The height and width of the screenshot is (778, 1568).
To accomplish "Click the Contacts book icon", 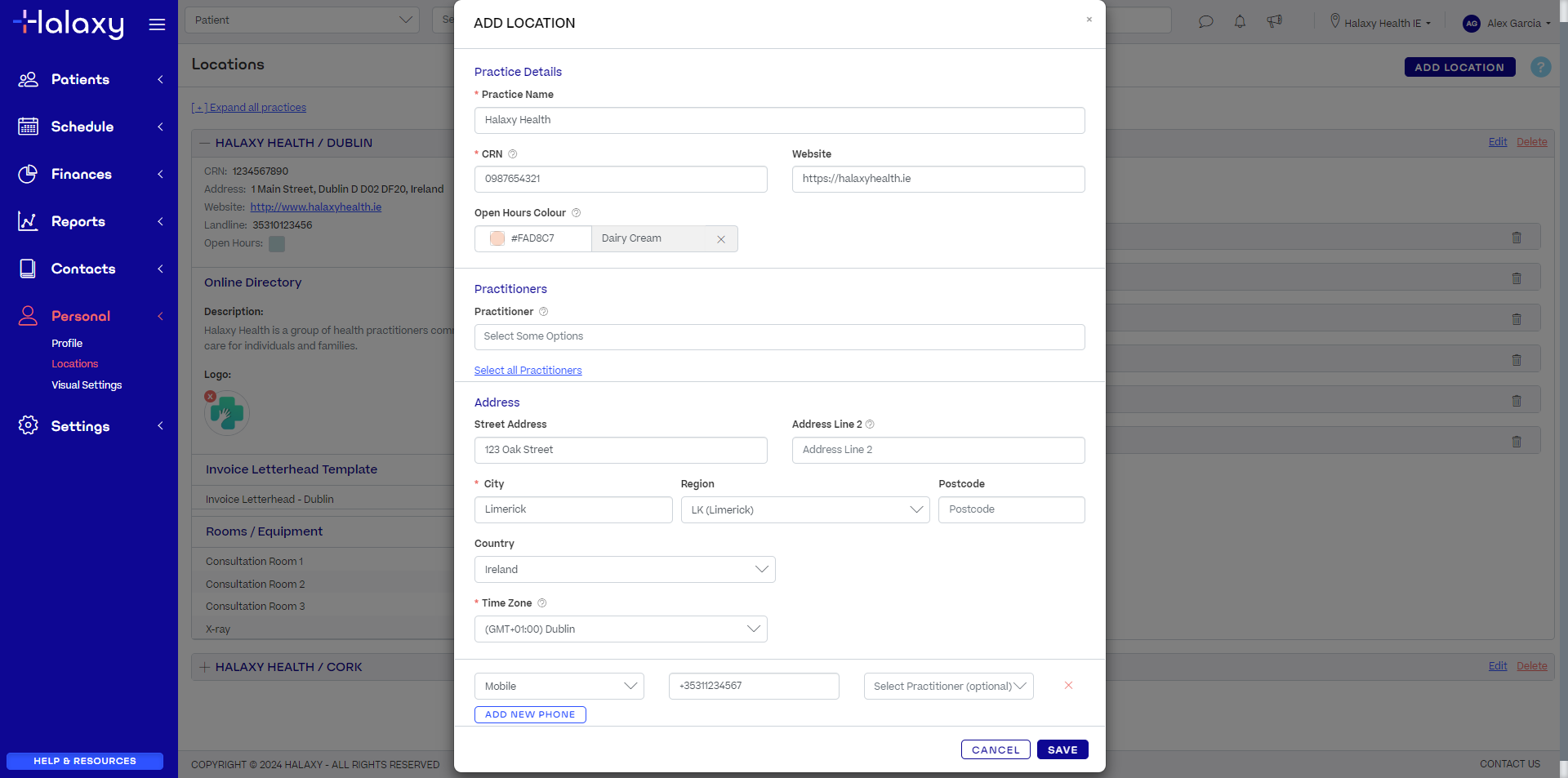I will (x=29, y=269).
